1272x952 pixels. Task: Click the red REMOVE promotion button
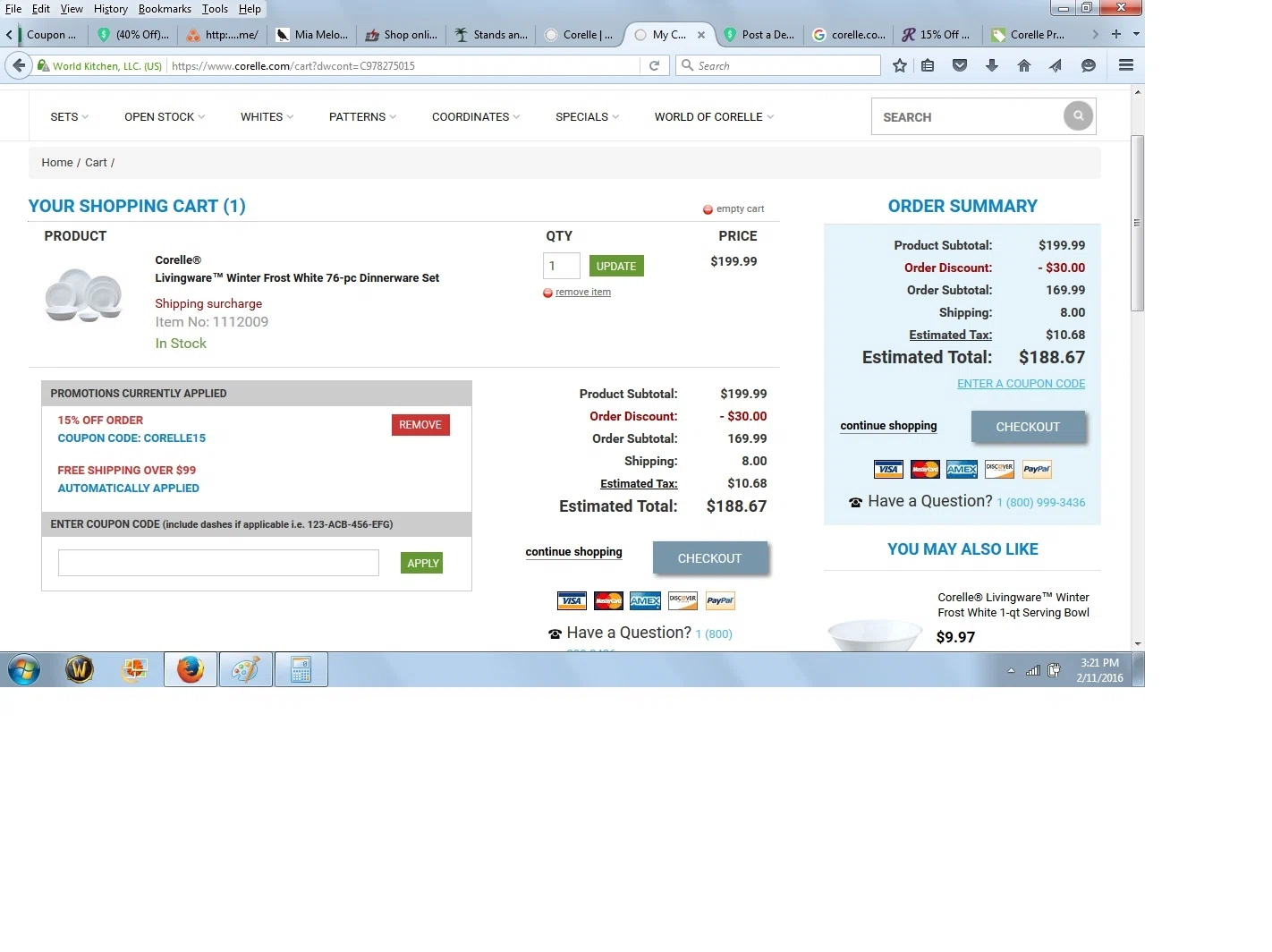pyautogui.click(x=420, y=425)
